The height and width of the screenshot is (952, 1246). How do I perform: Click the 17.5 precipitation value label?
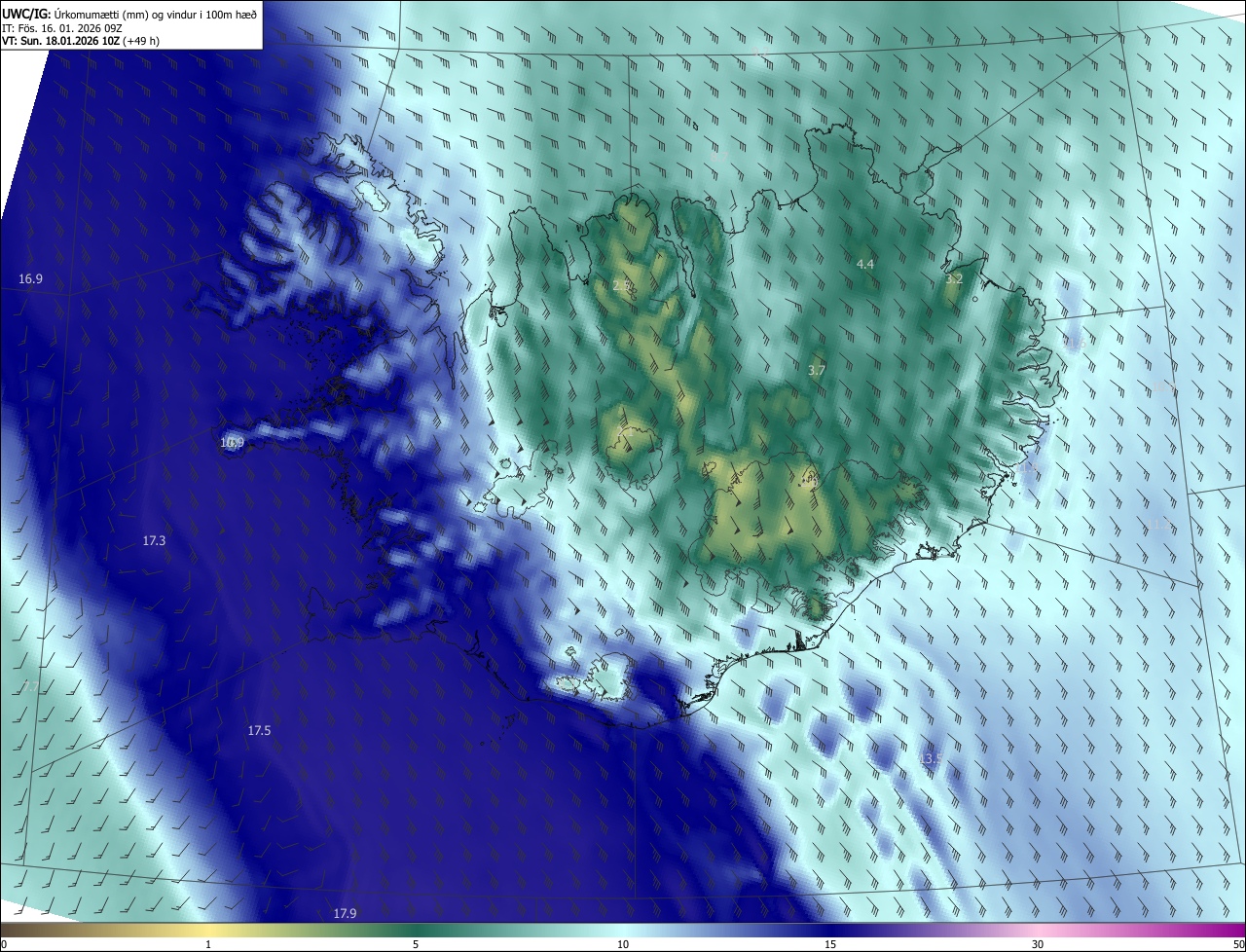click(x=259, y=730)
